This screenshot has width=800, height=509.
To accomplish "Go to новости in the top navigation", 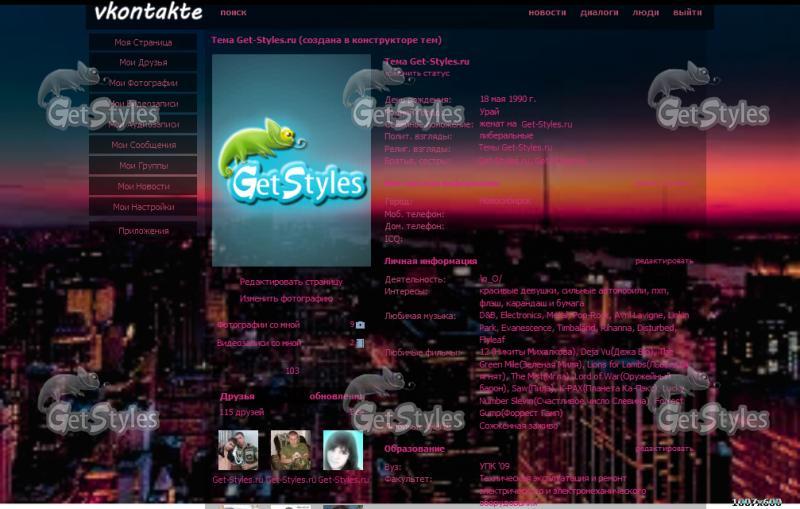I will [x=547, y=12].
